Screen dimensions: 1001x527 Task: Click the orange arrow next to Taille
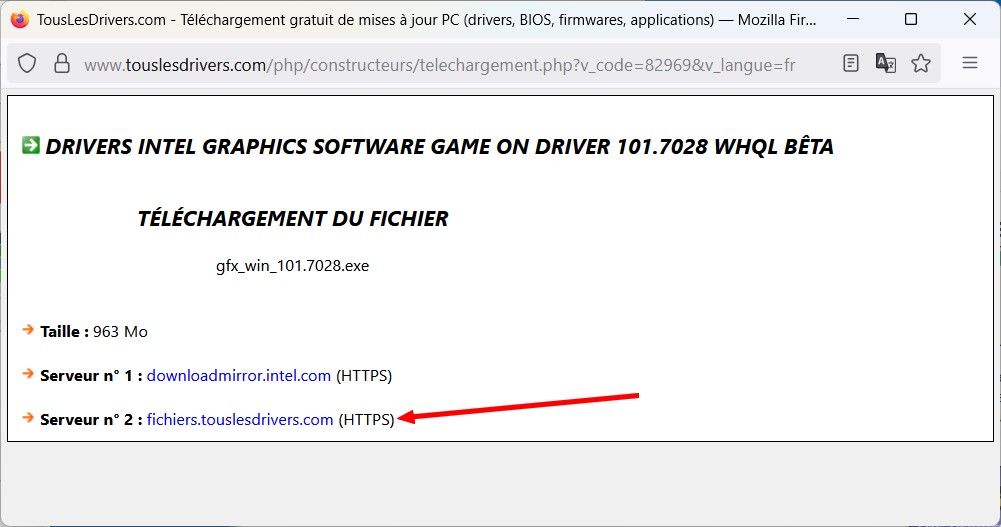click(28, 329)
